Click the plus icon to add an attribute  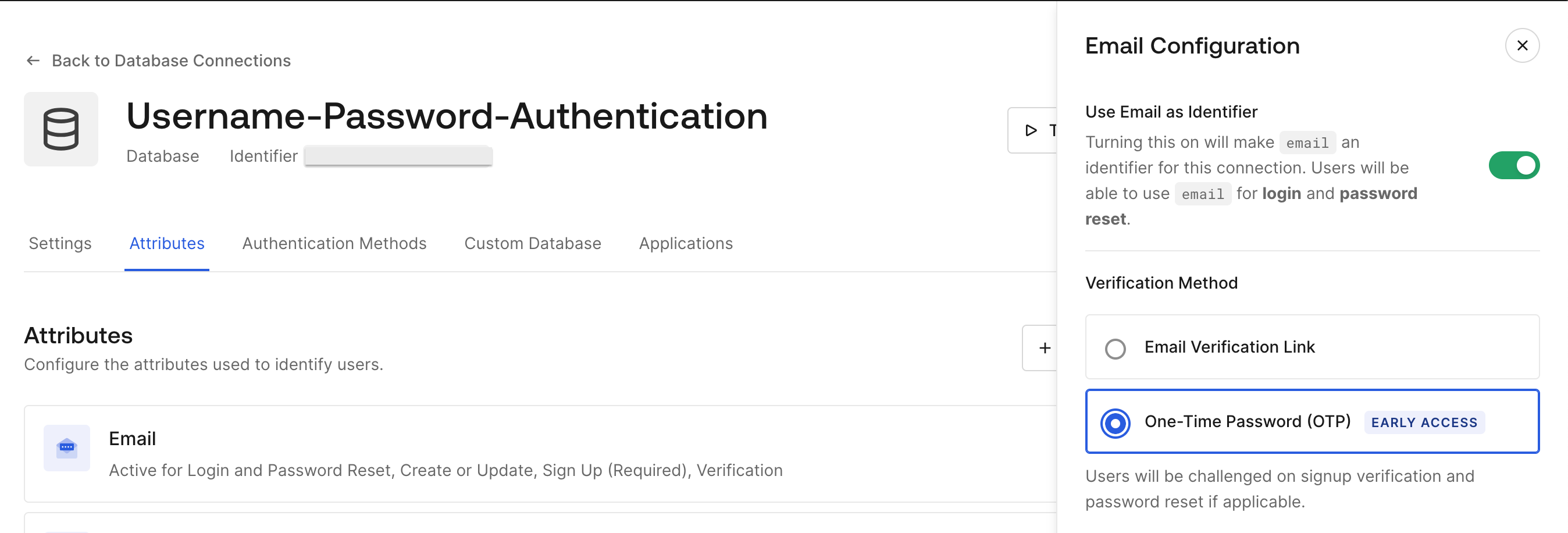pyautogui.click(x=1045, y=347)
